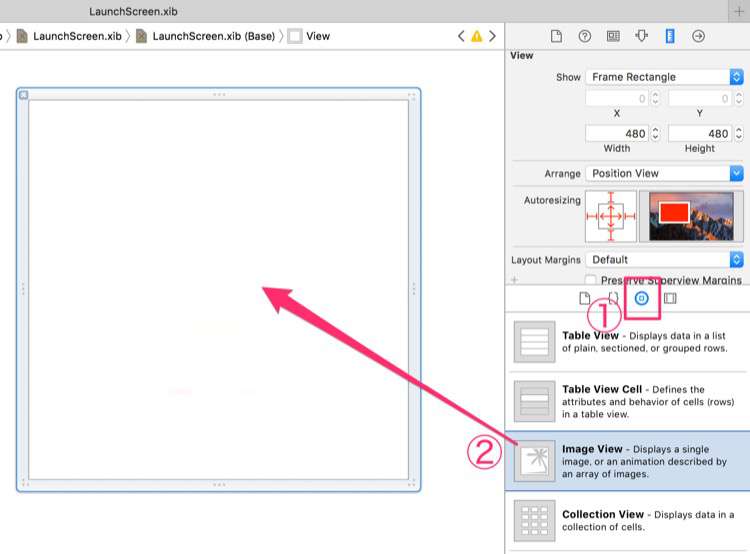The image size is (750, 554).
Task: Select the Table View Cell description
Action: click(648, 401)
